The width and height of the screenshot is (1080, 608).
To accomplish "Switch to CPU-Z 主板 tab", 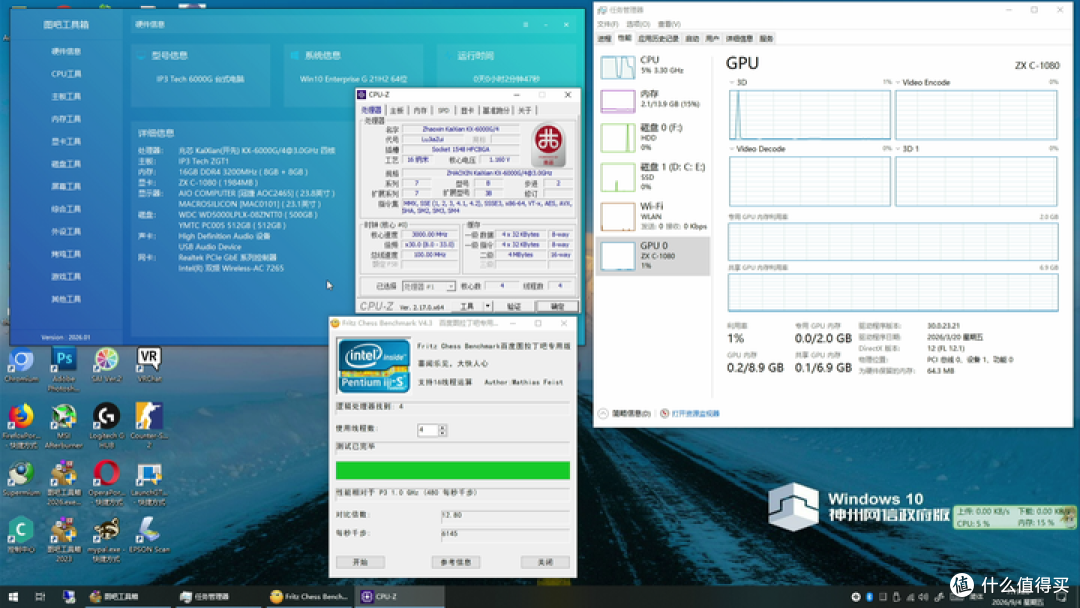I will pos(397,110).
